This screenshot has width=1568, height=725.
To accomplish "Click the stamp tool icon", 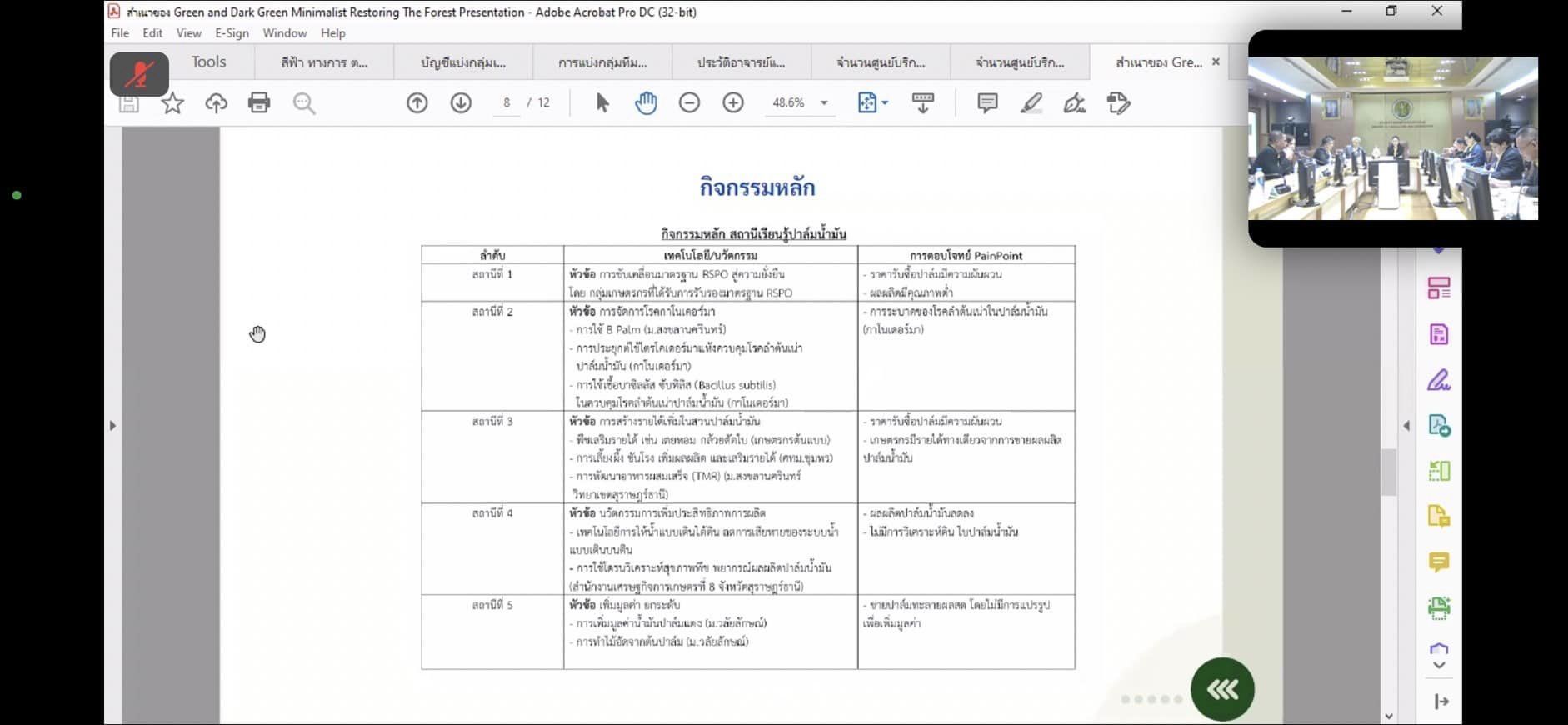I will click(x=1118, y=102).
